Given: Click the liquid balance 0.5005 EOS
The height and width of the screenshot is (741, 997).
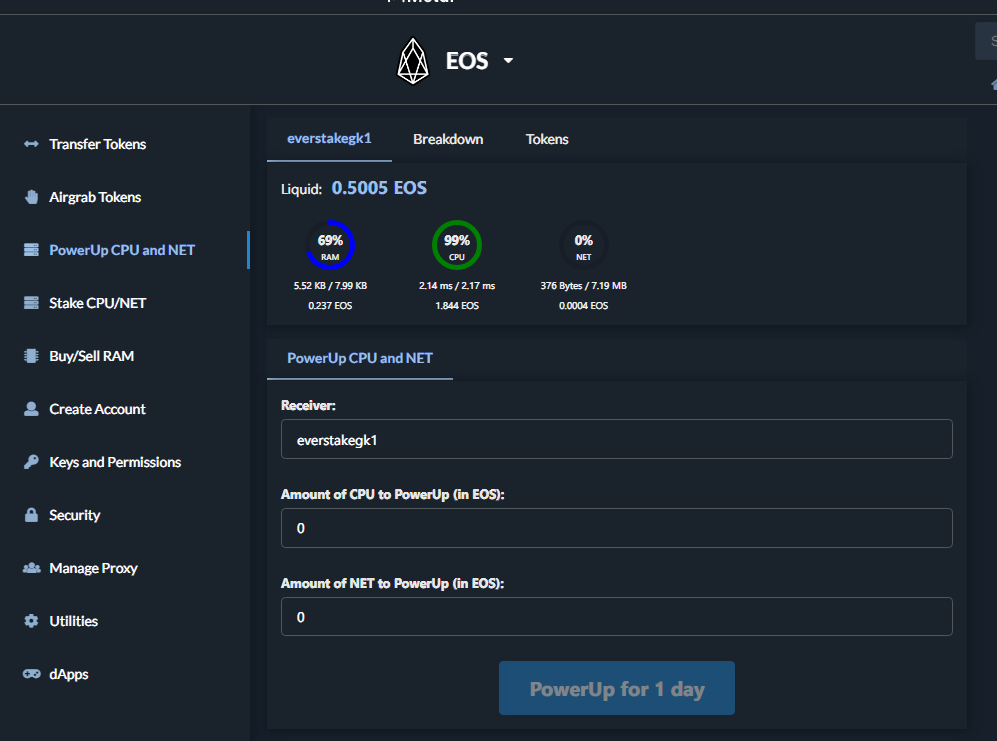Looking at the screenshot, I should pos(379,188).
